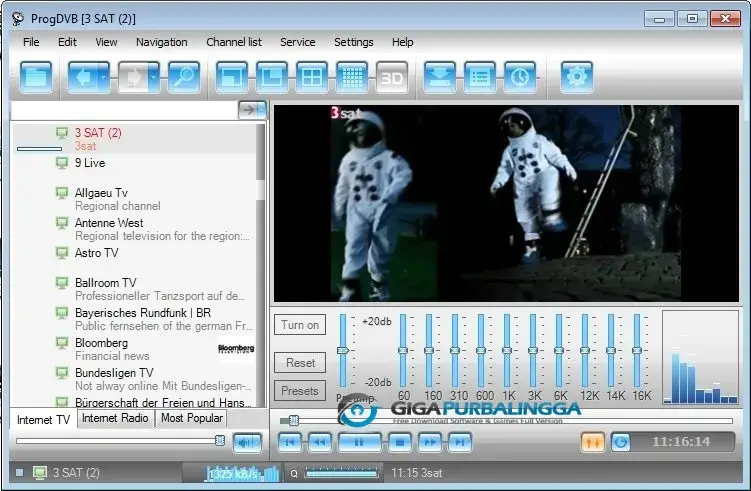
Task: Open the Settings menu
Action: click(353, 42)
